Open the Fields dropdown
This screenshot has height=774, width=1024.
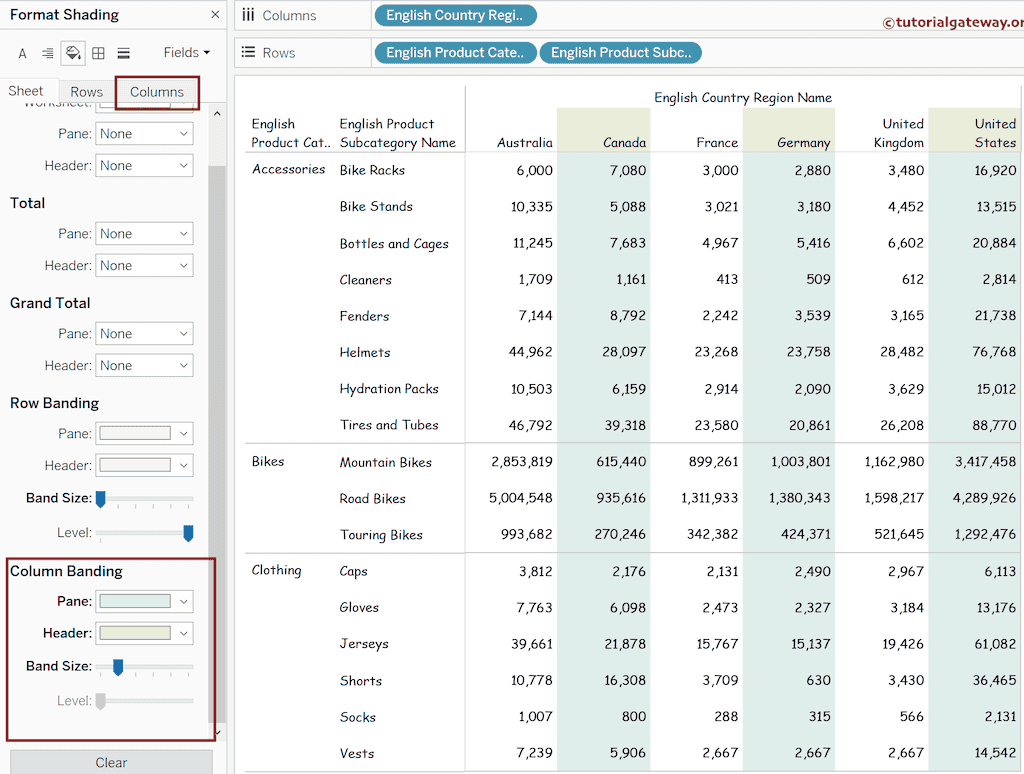186,53
